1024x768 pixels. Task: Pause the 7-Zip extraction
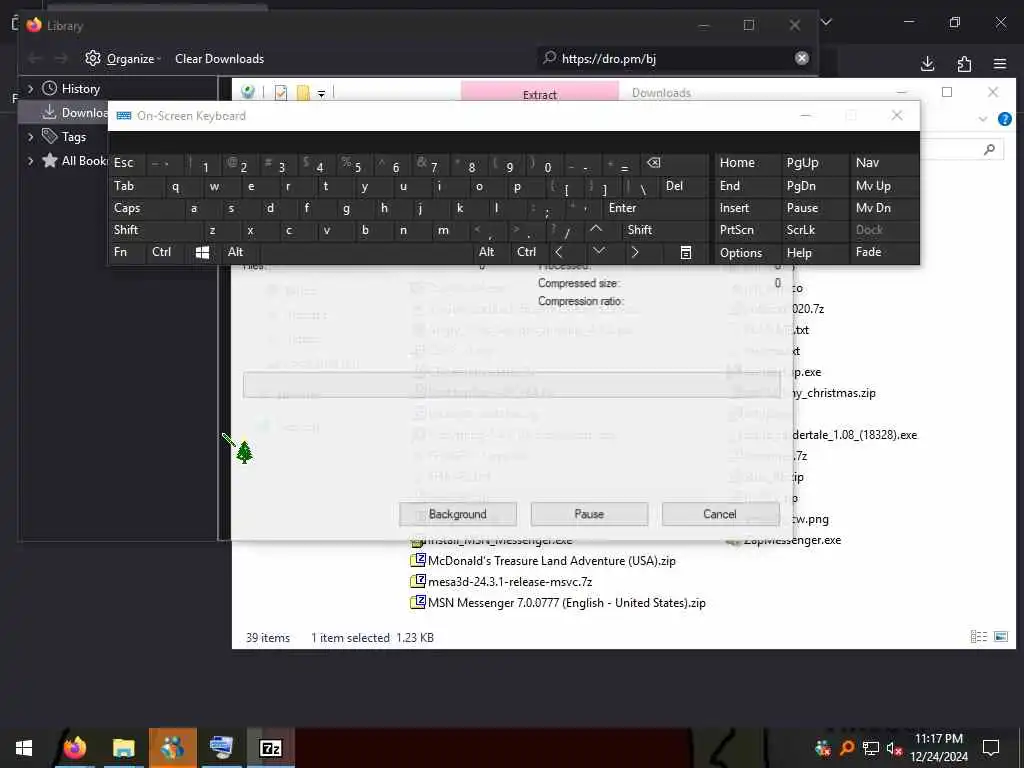(589, 515)
